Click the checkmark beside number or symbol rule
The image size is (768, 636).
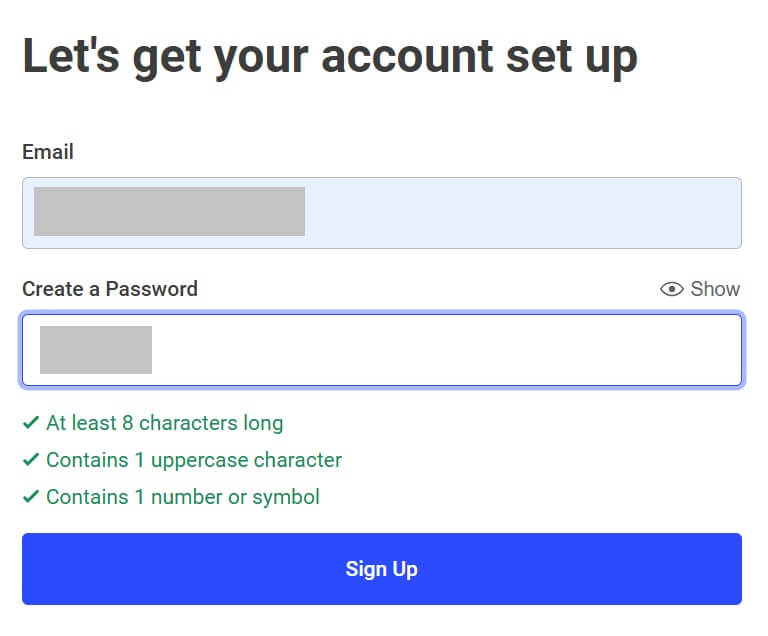(x=31, y=497)
